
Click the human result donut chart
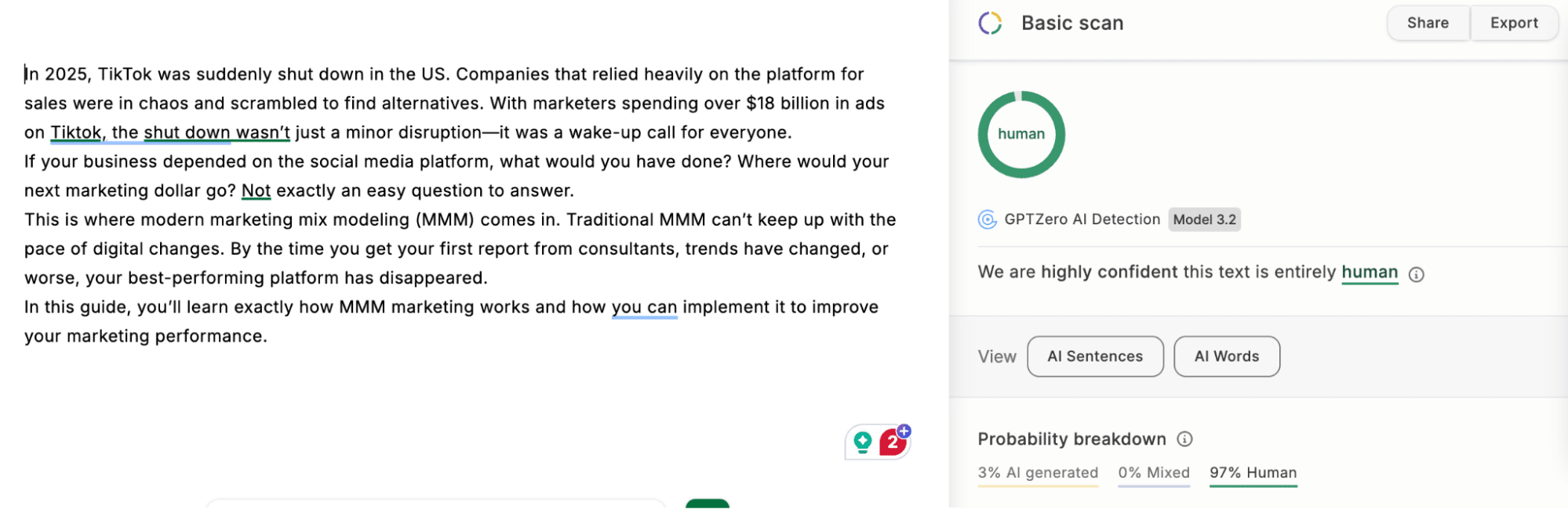(1021, 135)
